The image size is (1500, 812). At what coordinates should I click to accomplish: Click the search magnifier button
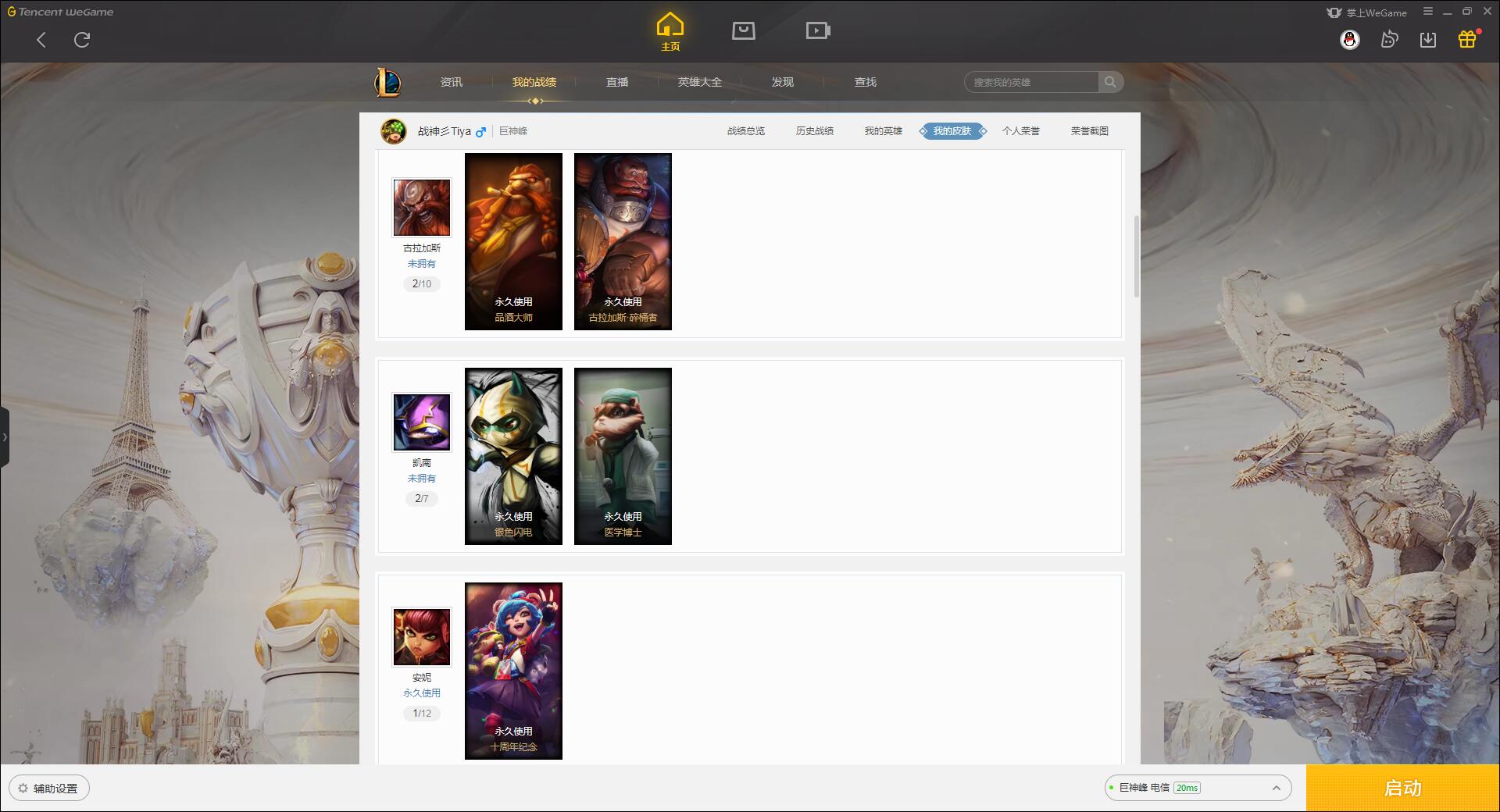point(1110,82)
